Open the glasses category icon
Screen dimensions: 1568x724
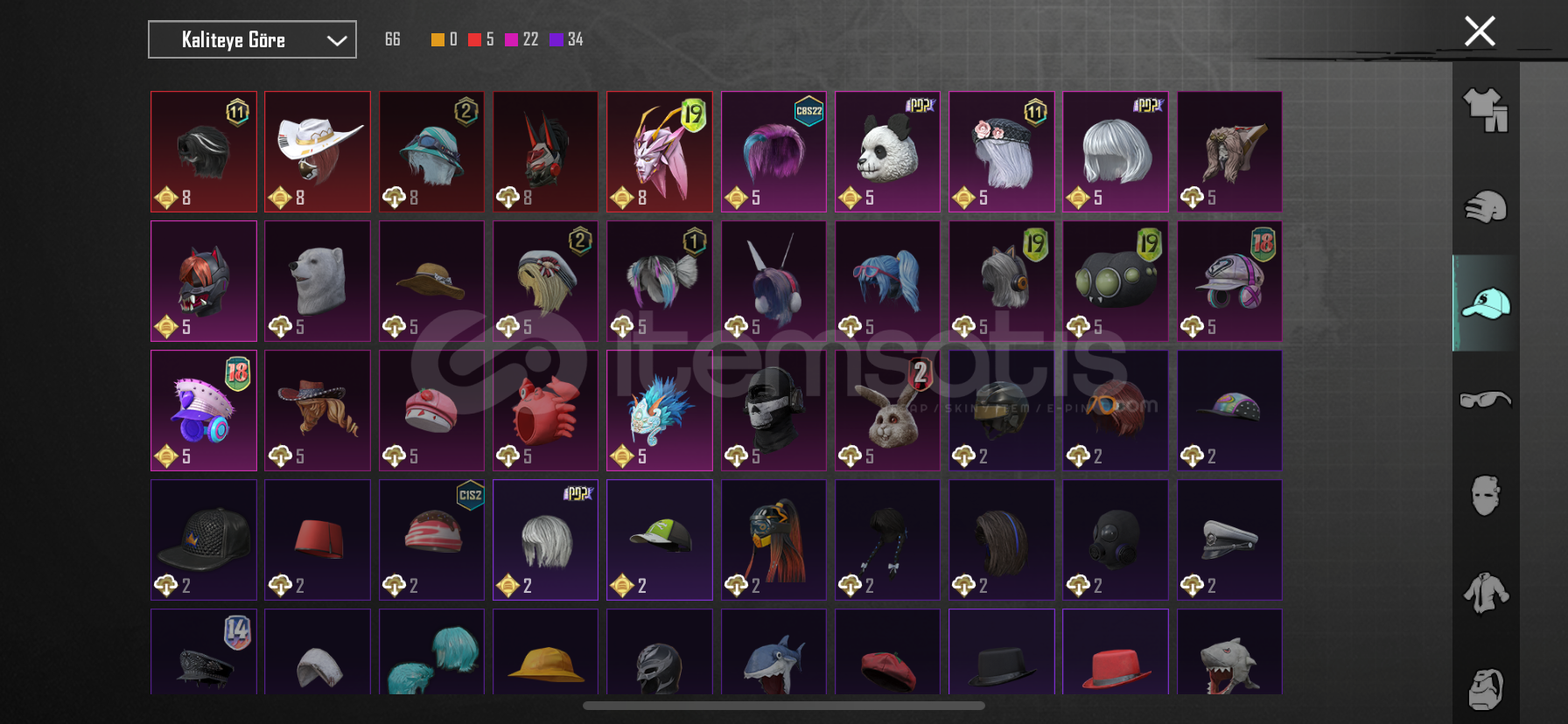pyautogui.click(x=1486, y=400)
